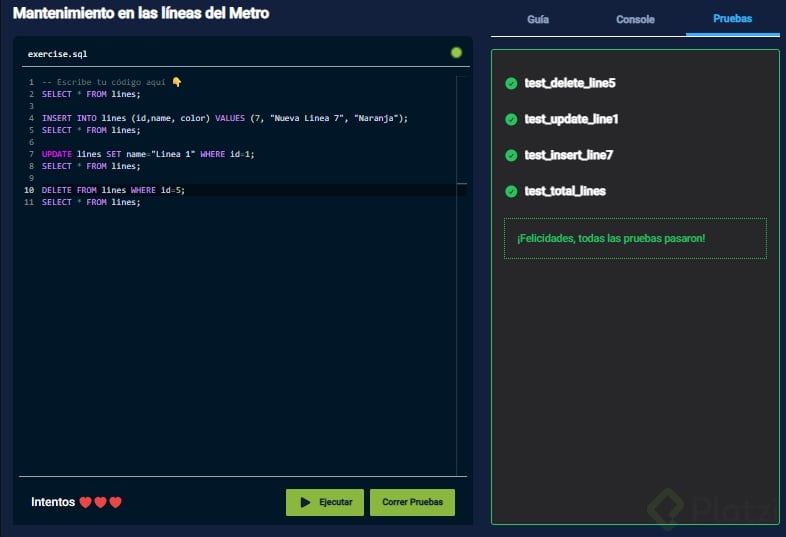Click title Mantenimiento en las líneas del Metro
786x537 pixels.
tap(141, 13)
